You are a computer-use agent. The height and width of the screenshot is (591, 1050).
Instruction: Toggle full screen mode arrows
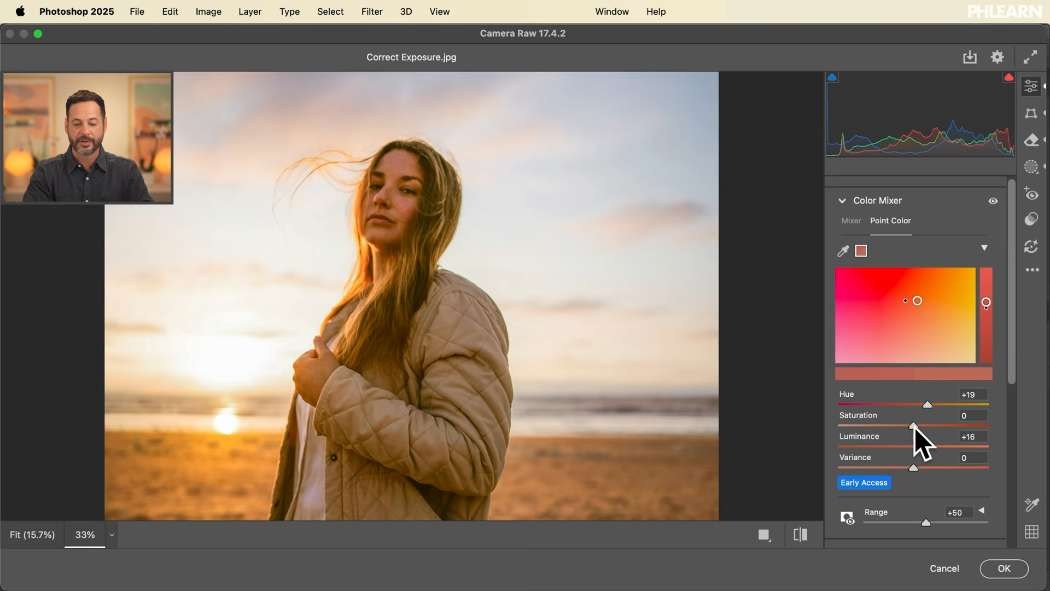1030,58
